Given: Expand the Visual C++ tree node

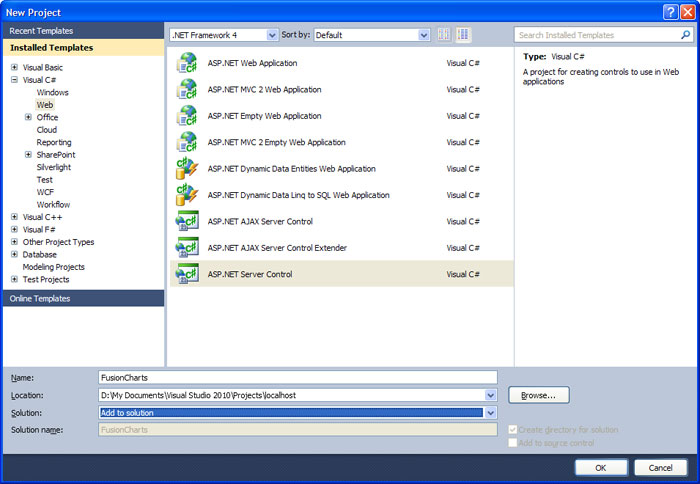Looking at the screenshot, I should (x=14, y=217).
